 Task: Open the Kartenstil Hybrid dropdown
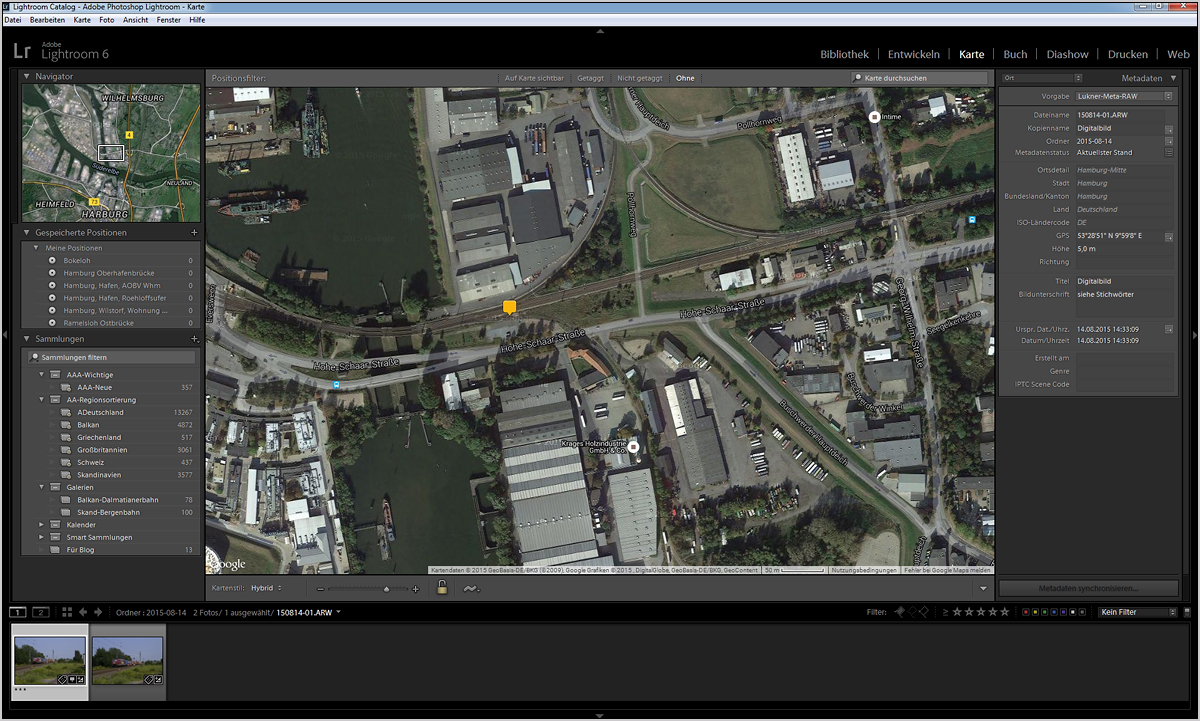[267, 588]
